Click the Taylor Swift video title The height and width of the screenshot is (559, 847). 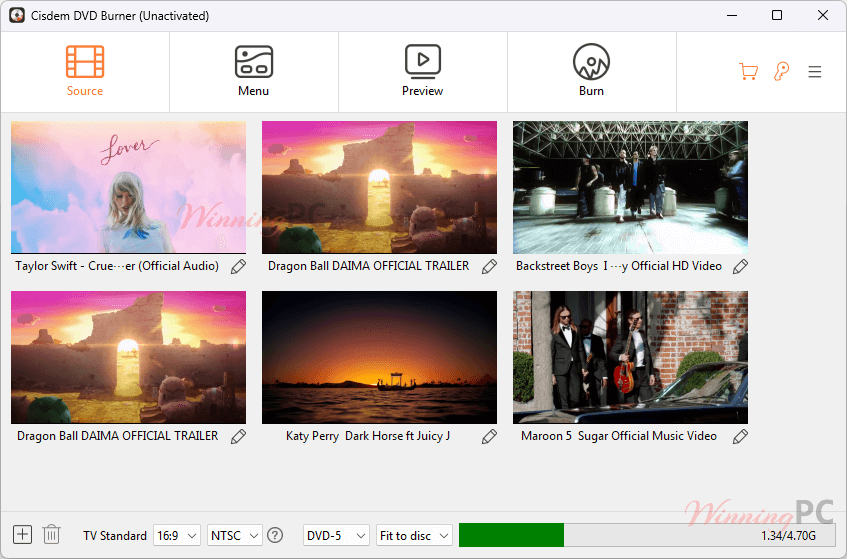(117, 266)
